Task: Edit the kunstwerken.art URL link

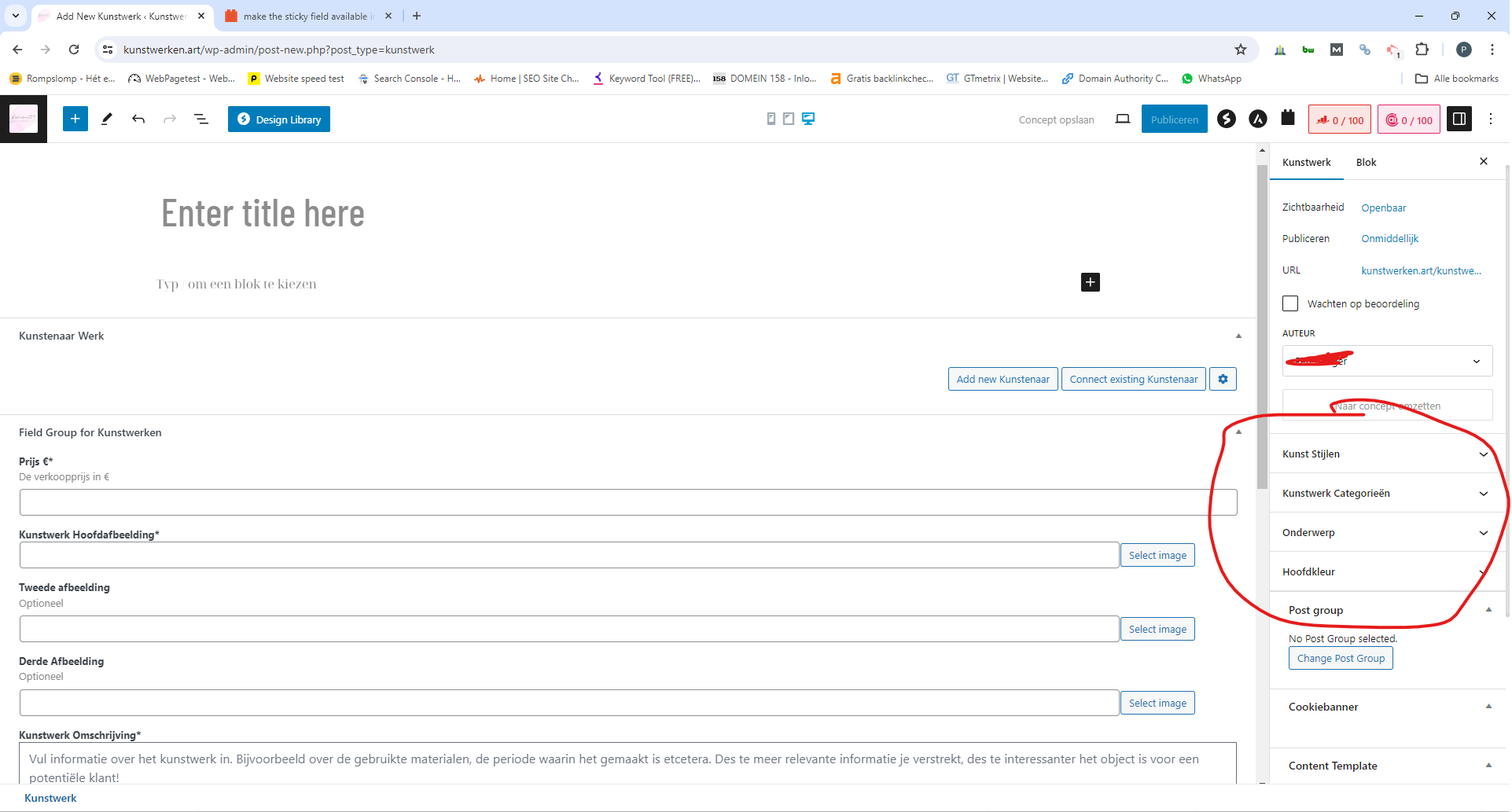Action: point(1421,270)
